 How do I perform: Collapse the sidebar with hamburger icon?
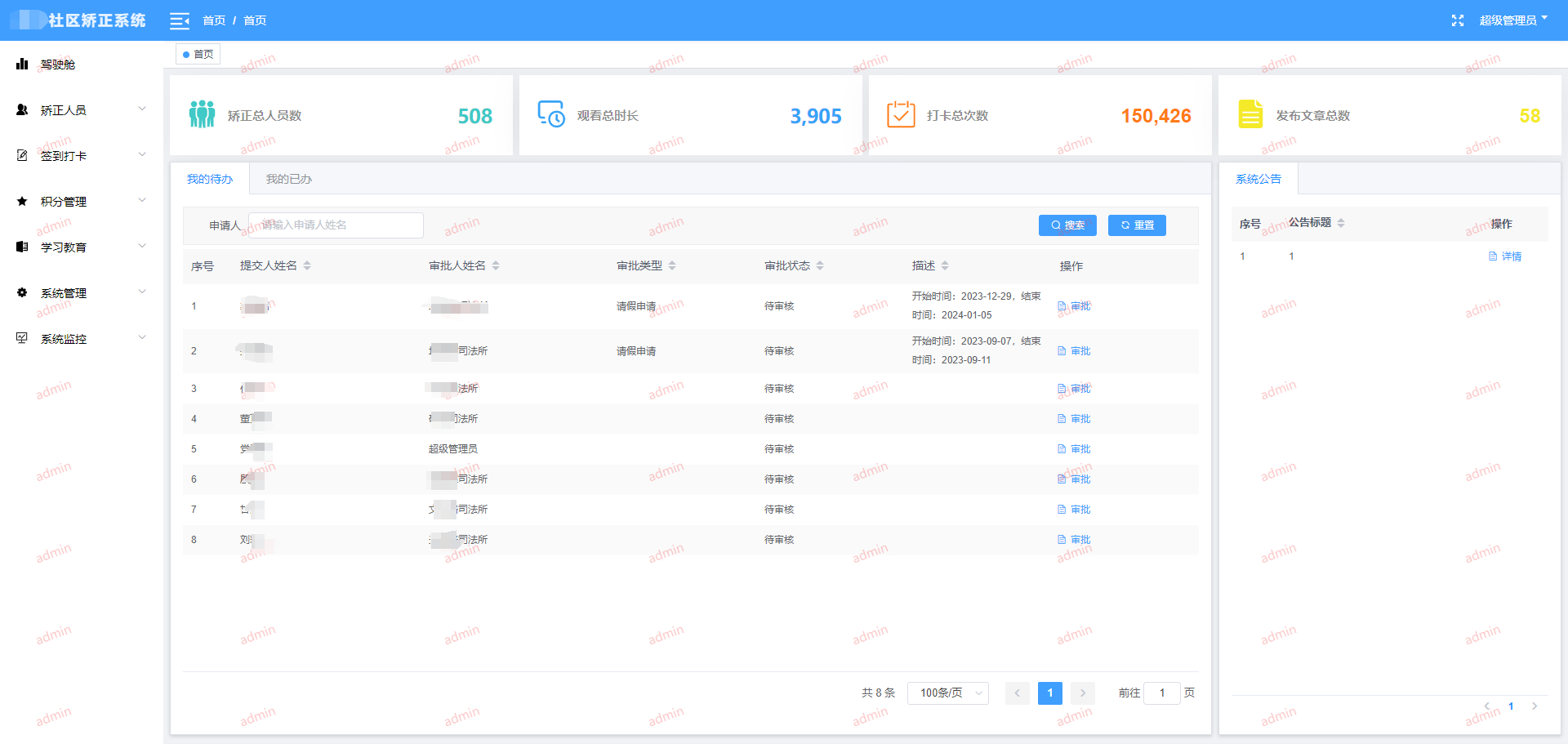coord(180,20)
